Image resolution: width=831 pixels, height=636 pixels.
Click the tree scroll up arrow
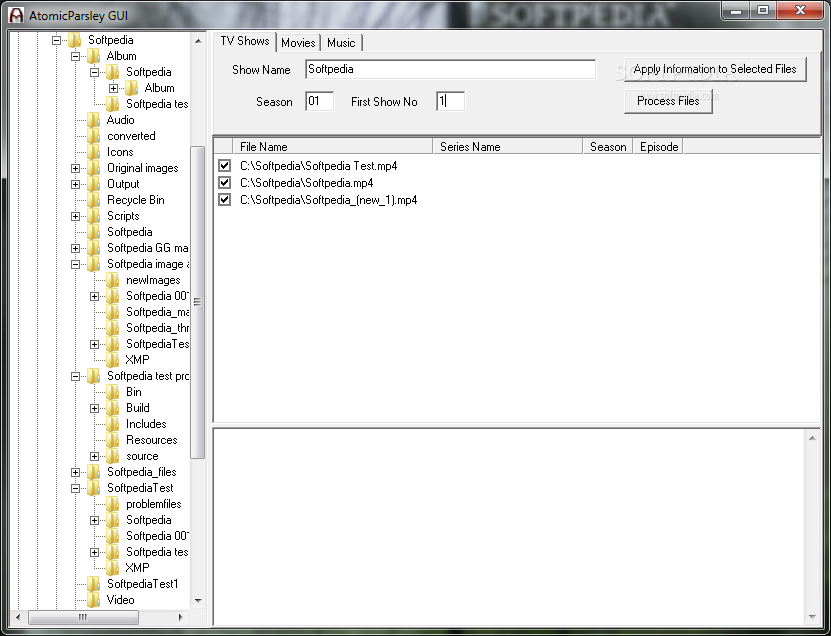198,41
